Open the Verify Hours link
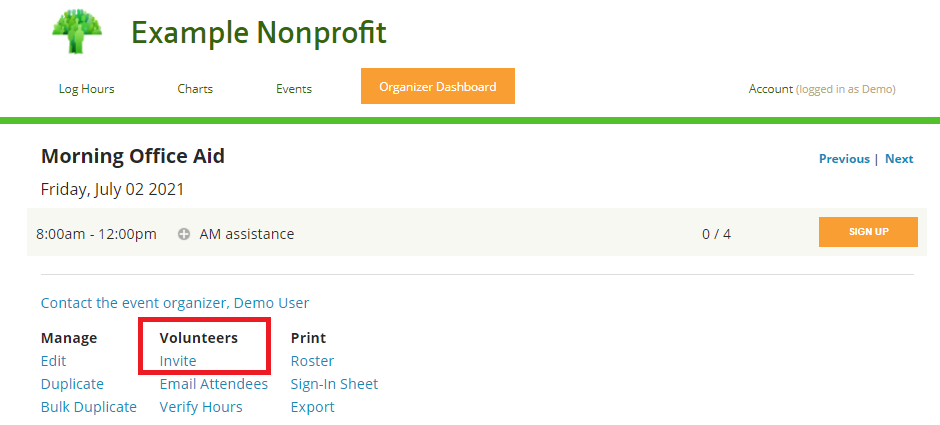Image resolution: width=940 pixels, height=425 pixels. (201, 407)
